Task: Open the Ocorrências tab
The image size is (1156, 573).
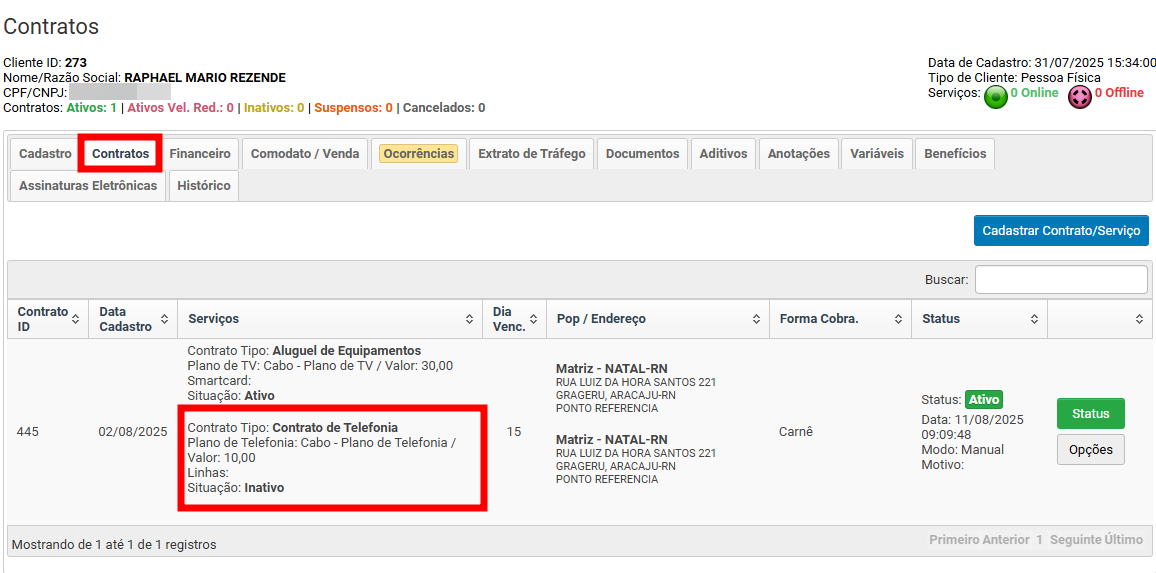Action: 419,154
